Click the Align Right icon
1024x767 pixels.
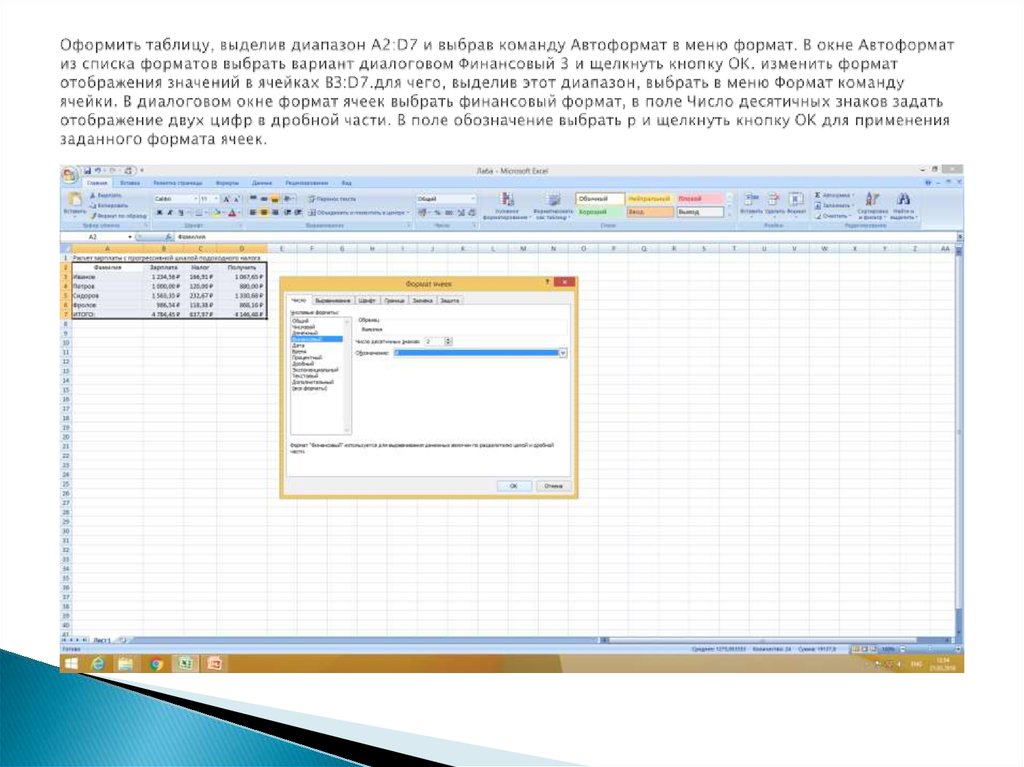[x=276, y=212]
